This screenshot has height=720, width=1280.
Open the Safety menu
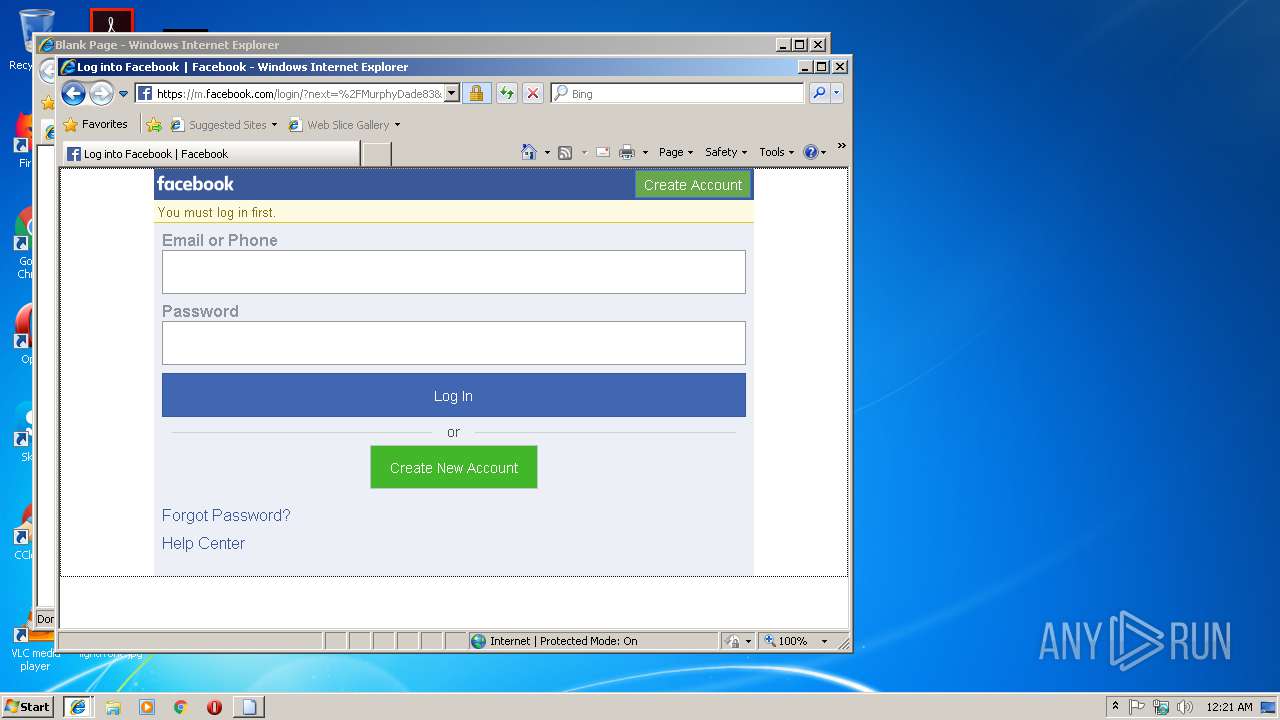tap(726, 152)
